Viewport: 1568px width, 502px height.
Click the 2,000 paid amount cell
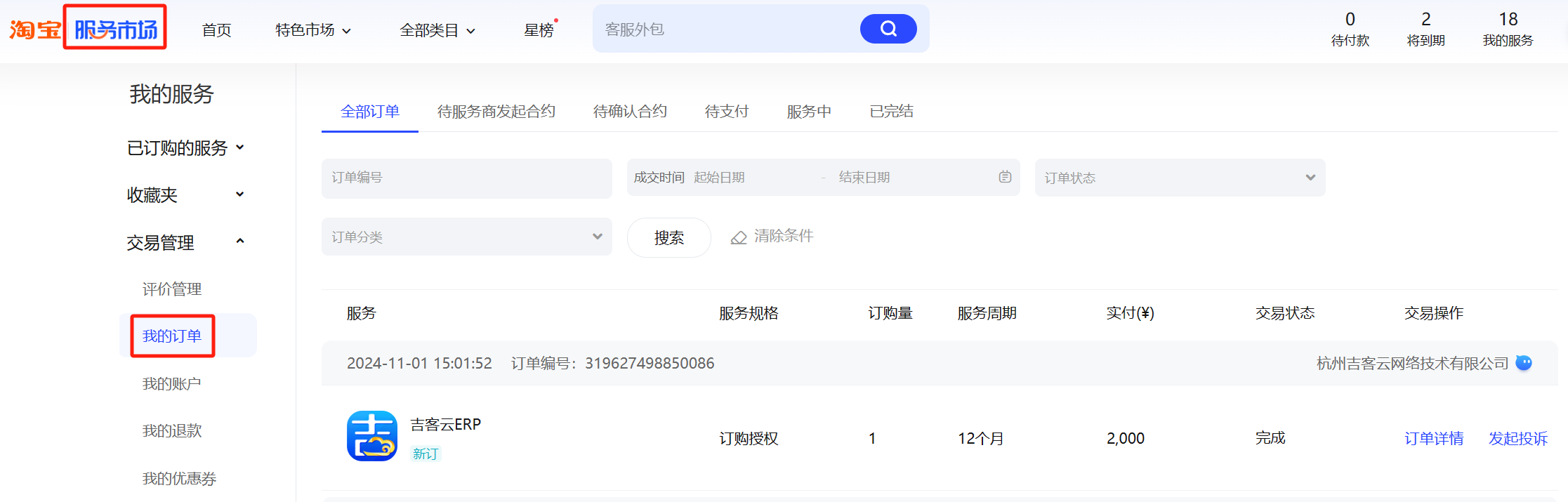point(1126,439)
